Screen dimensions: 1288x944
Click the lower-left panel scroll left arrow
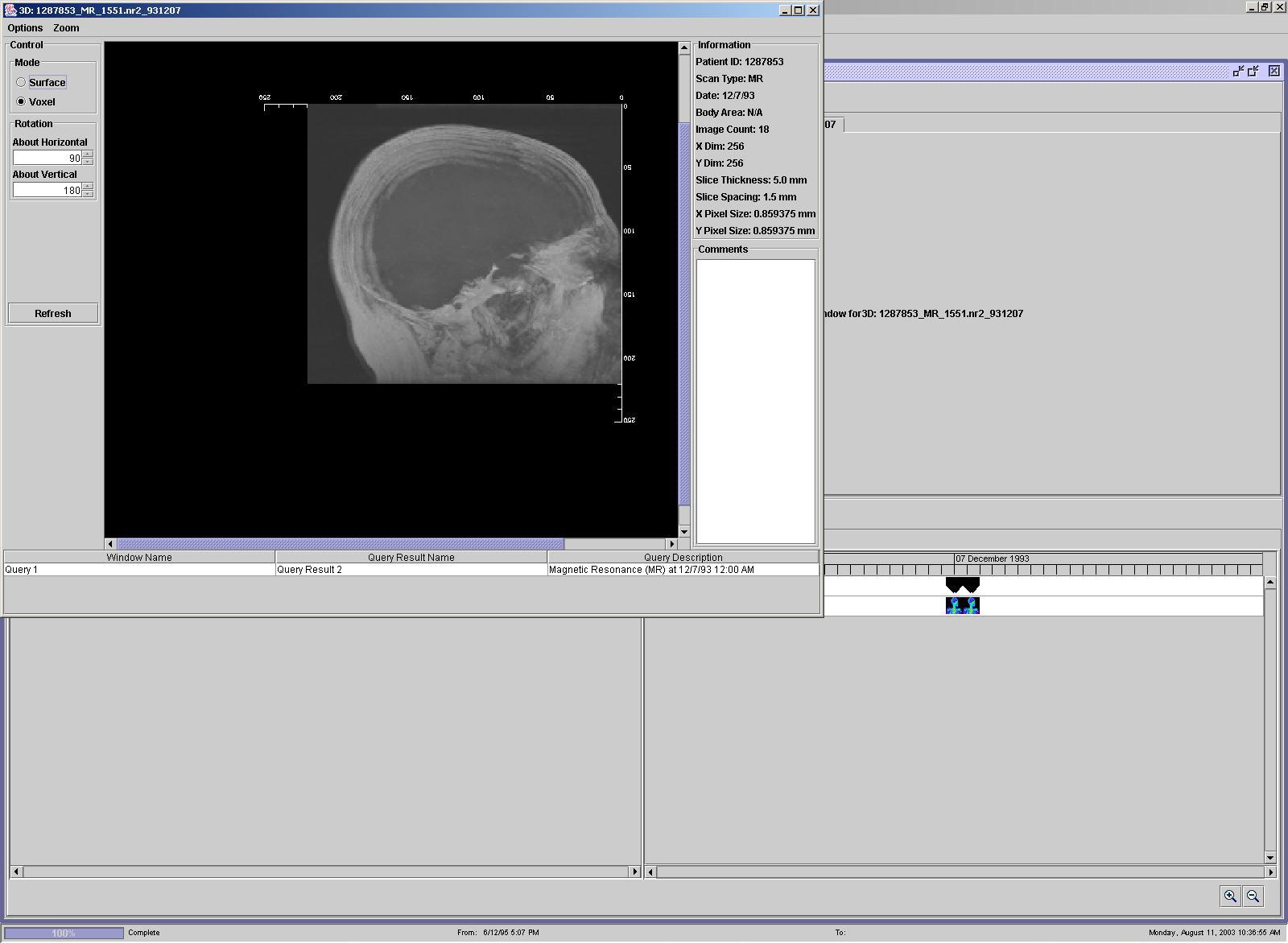[x=16, y=872]
